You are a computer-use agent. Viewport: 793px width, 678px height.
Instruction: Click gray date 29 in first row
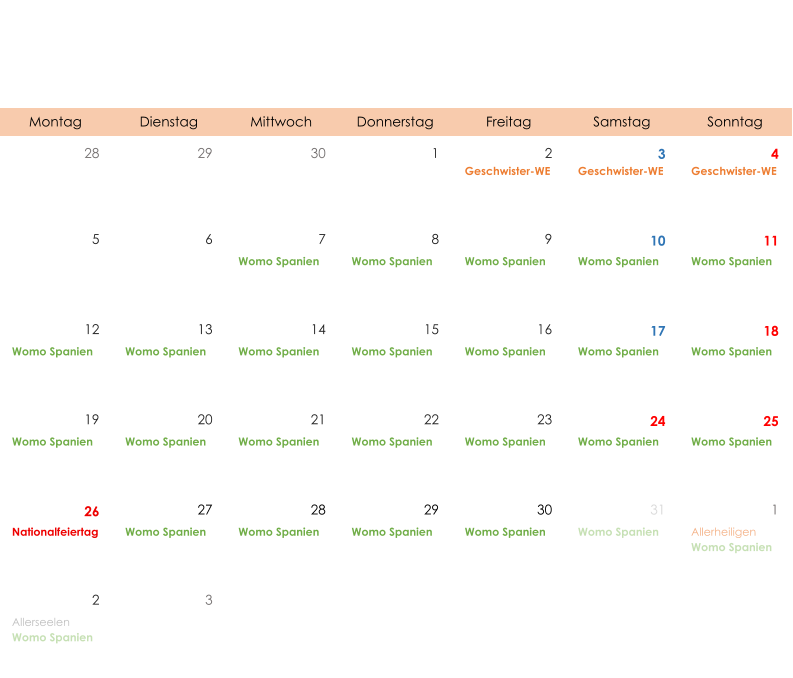tap(205, 153)
